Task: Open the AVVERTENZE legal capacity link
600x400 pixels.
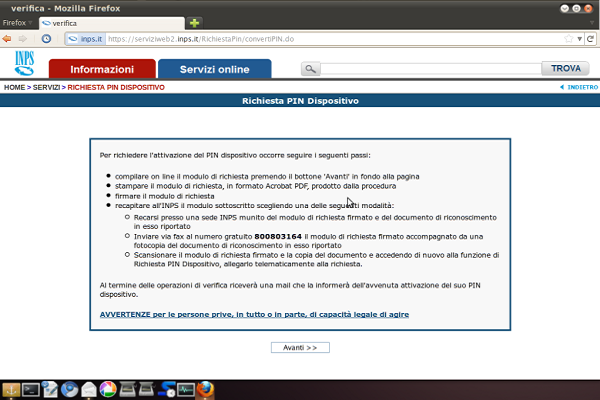Action: 254,315
